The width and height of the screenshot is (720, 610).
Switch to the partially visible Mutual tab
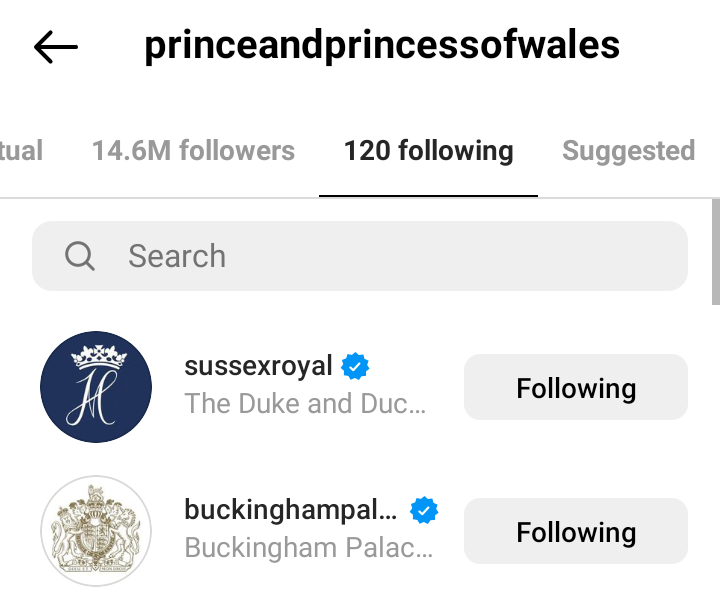pos(20,151)
